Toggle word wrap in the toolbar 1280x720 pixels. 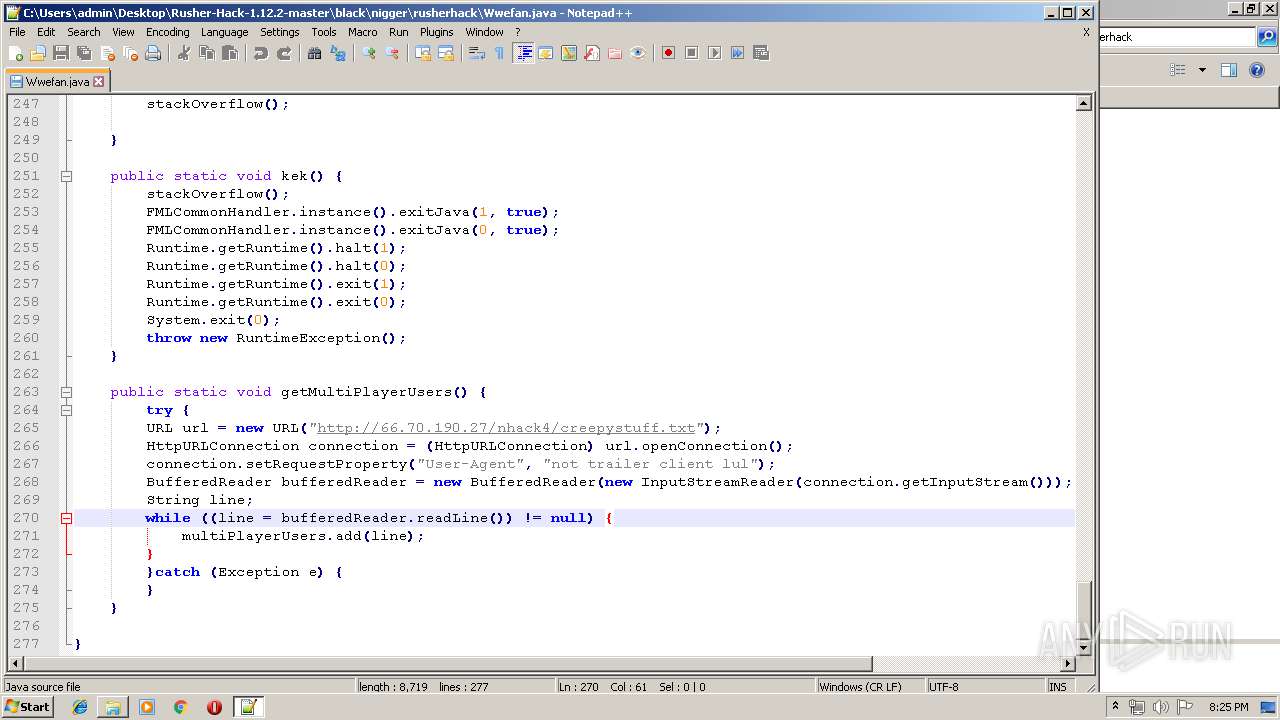[477, 53]
